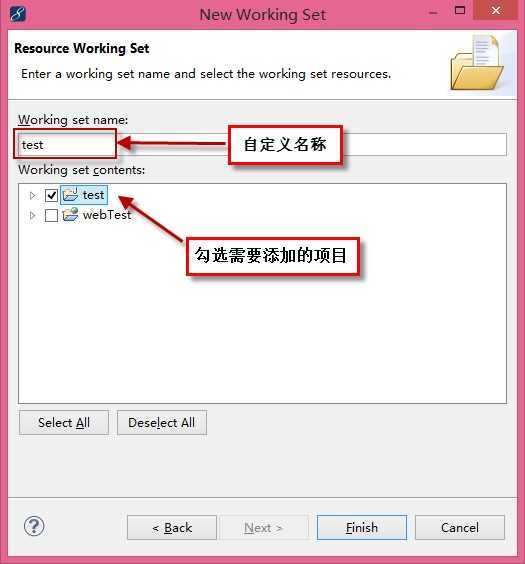Close the New Working Set dialog
The width and height of the screenshot is (525, 564).
tap(496, 10)
